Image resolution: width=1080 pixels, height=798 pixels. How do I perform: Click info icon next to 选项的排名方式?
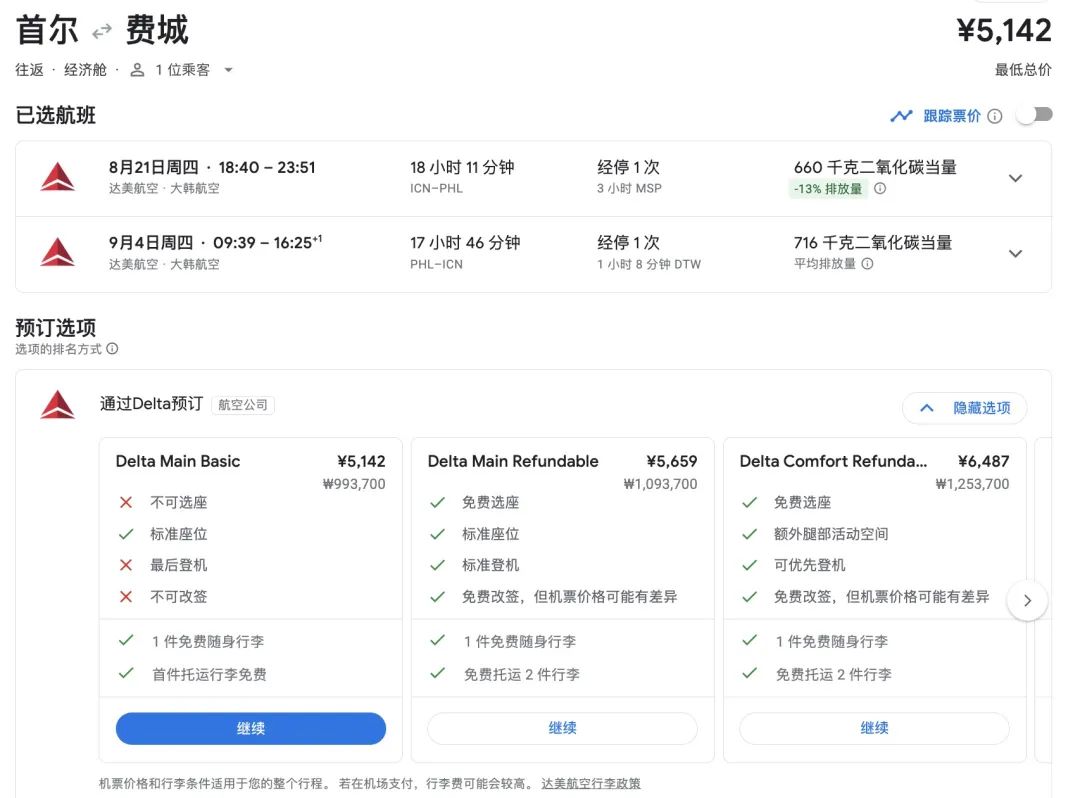tap(112, 349)
